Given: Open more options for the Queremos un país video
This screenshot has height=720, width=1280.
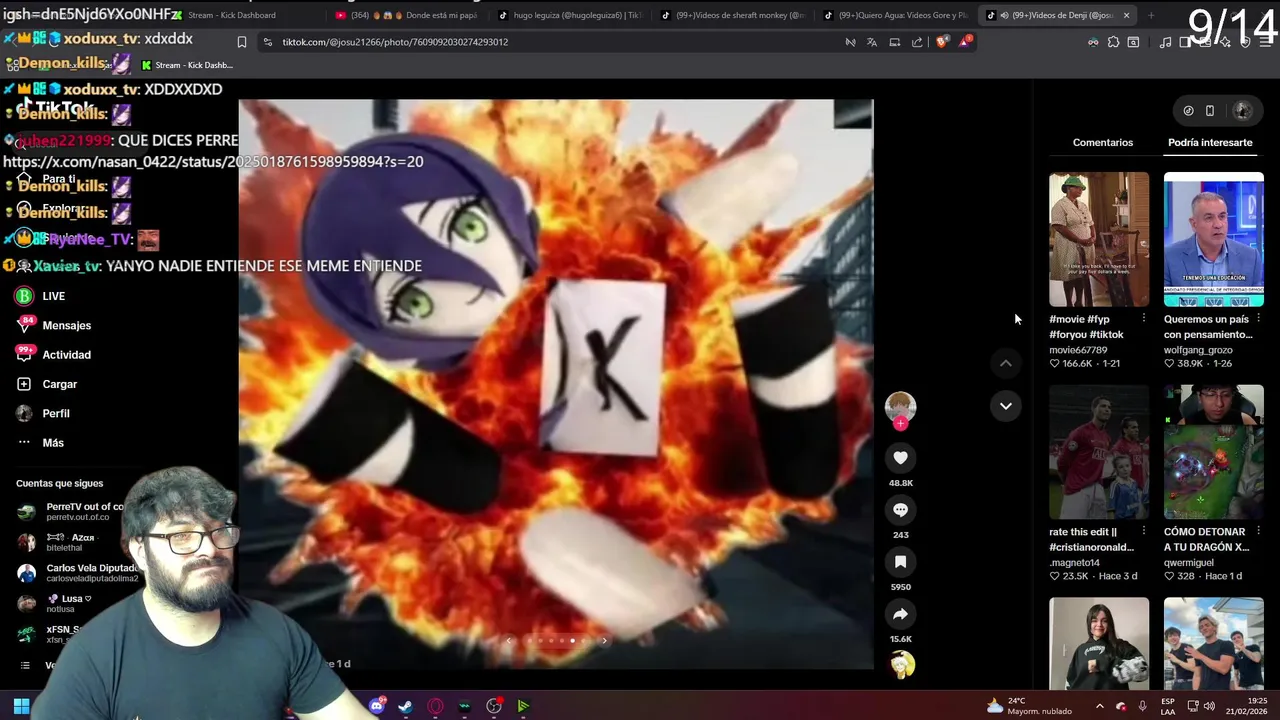Looking at the screenshot, I should (x=1258, y=319).
